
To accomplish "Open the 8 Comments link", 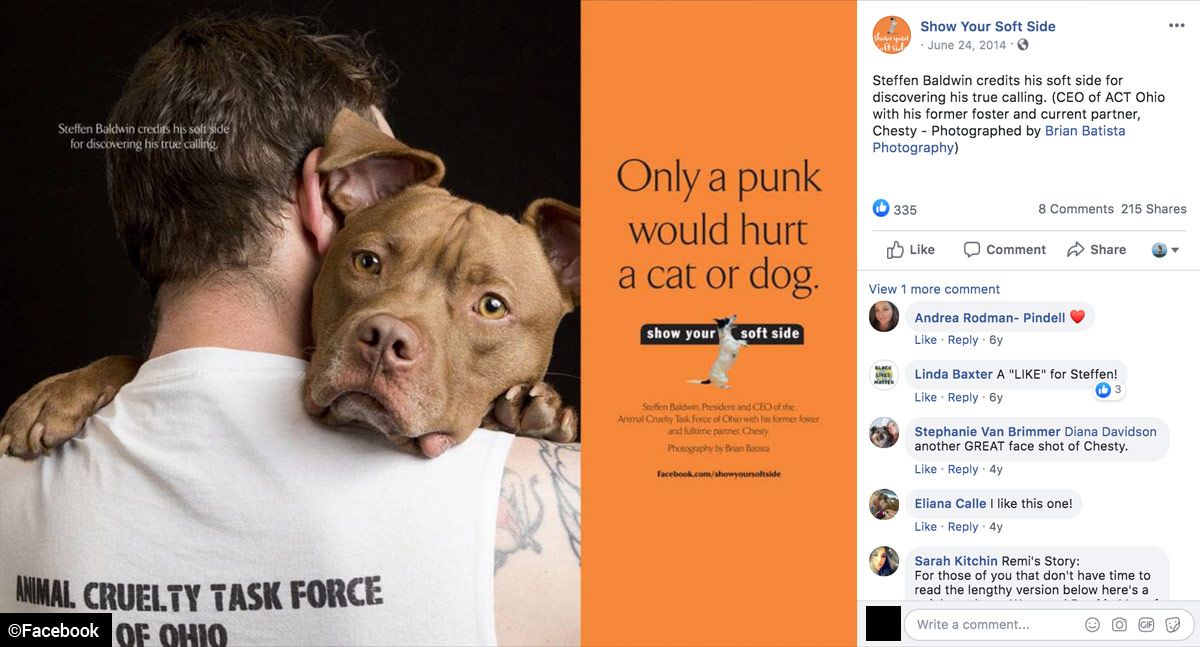I will coord(1076,209).
